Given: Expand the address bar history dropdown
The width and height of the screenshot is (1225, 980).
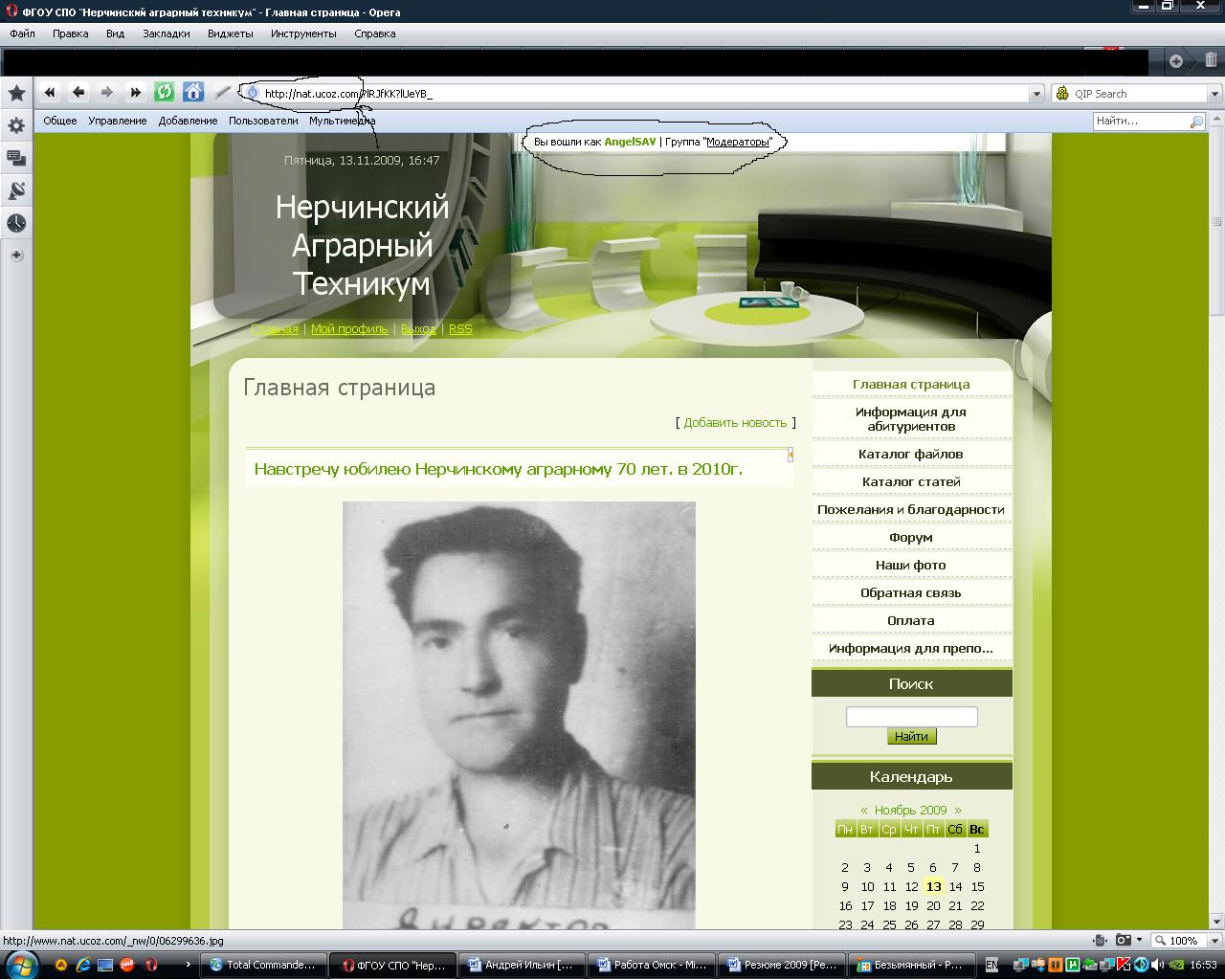Looking at the screenshot, I should (x=1036, y=94).
